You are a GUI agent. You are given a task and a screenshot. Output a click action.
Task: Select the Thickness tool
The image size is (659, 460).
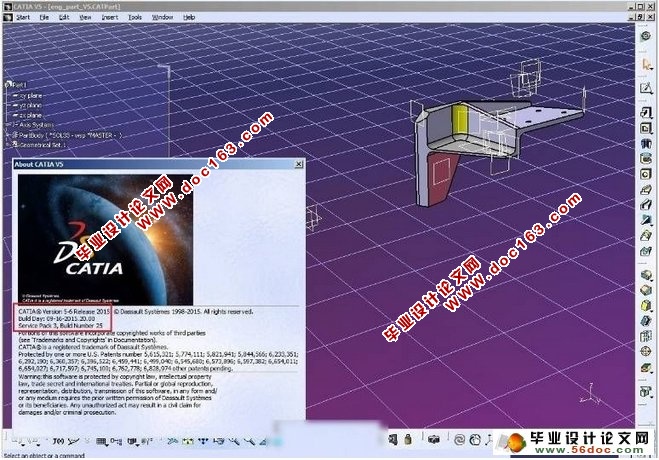click(x=646, y=336)
